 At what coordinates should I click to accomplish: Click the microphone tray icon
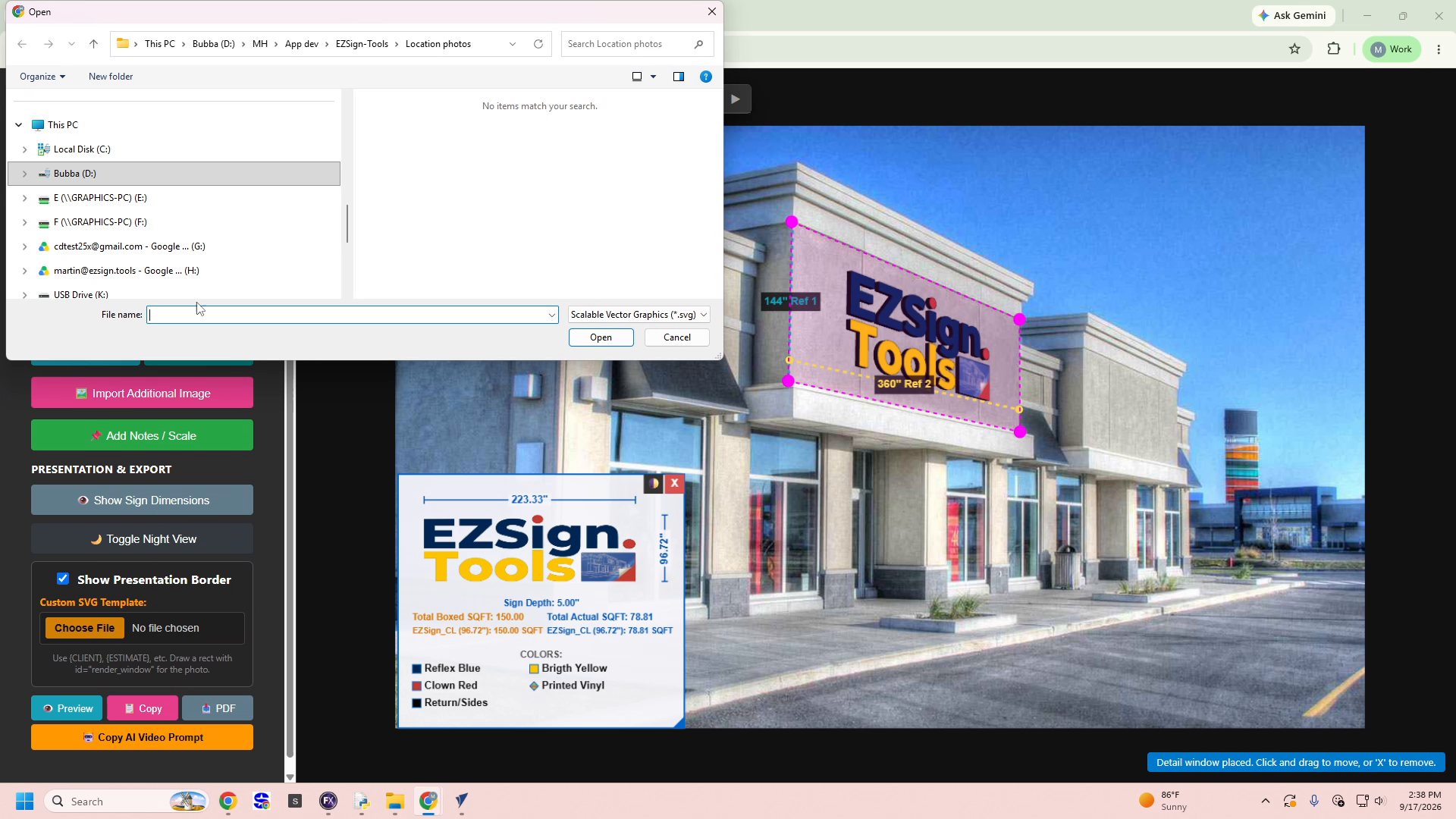pos(1314,802)
